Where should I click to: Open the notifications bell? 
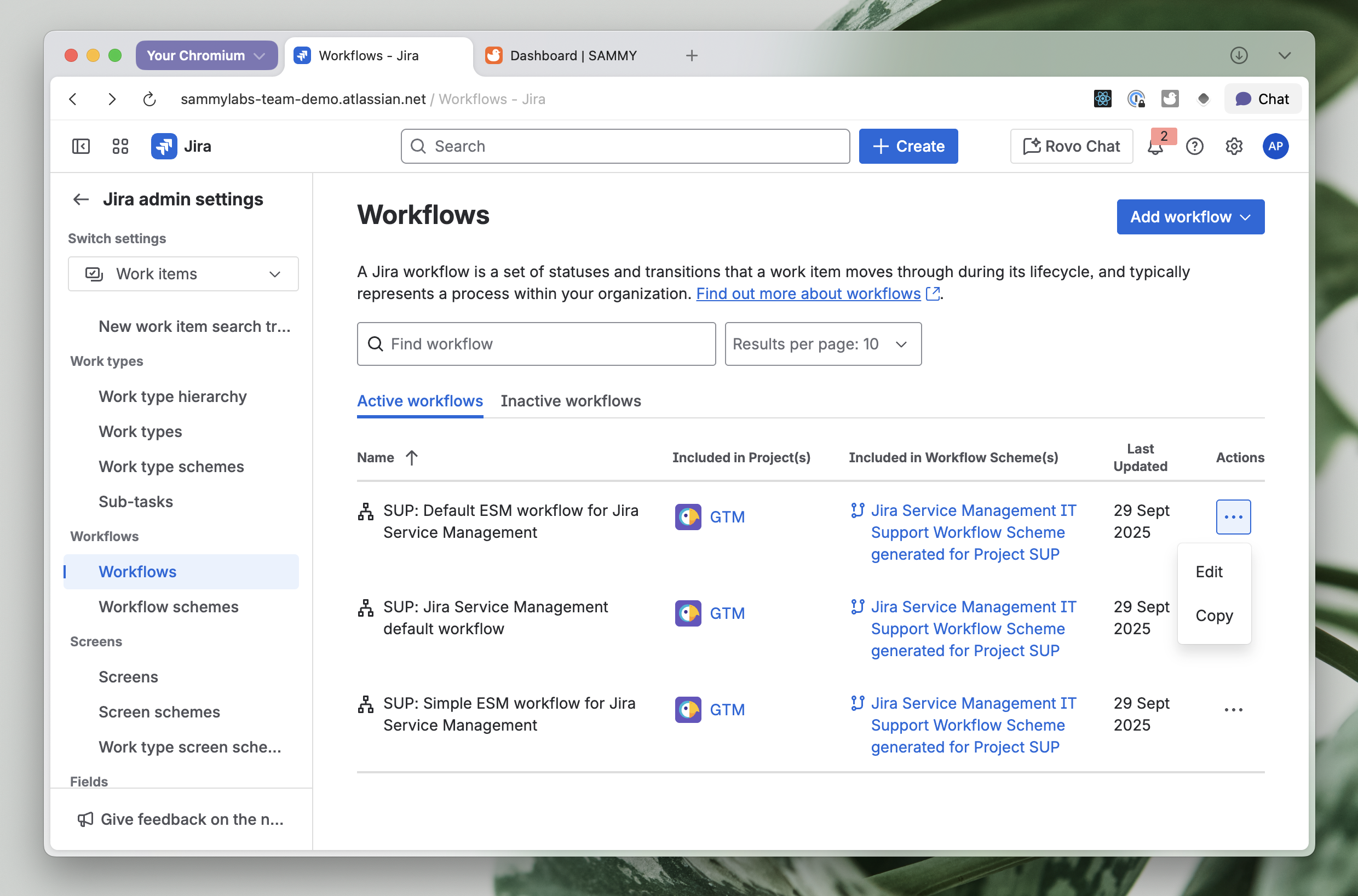point(1155,147)
